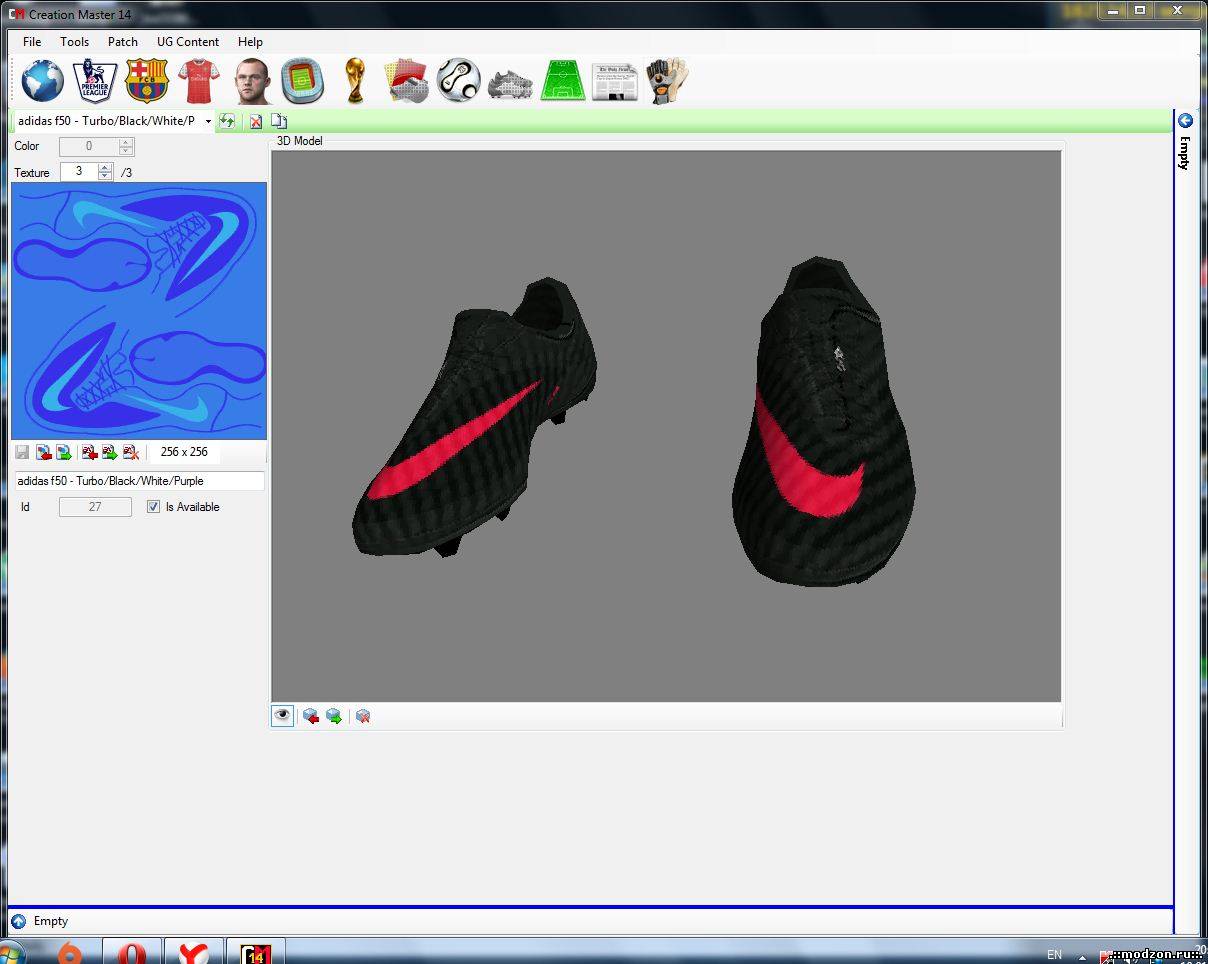The height and width of the screenshot is (964, 1208).
Task: Click the second texture icon with red arrow
Action: point(90,452)
